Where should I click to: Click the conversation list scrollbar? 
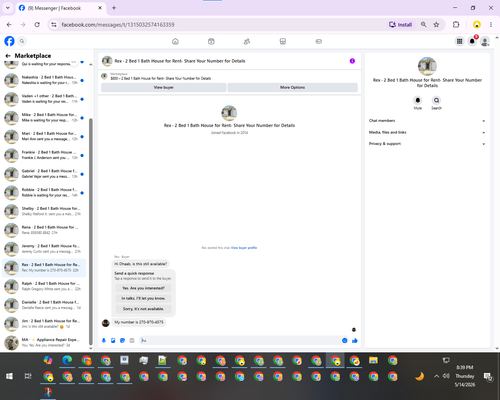91,232
